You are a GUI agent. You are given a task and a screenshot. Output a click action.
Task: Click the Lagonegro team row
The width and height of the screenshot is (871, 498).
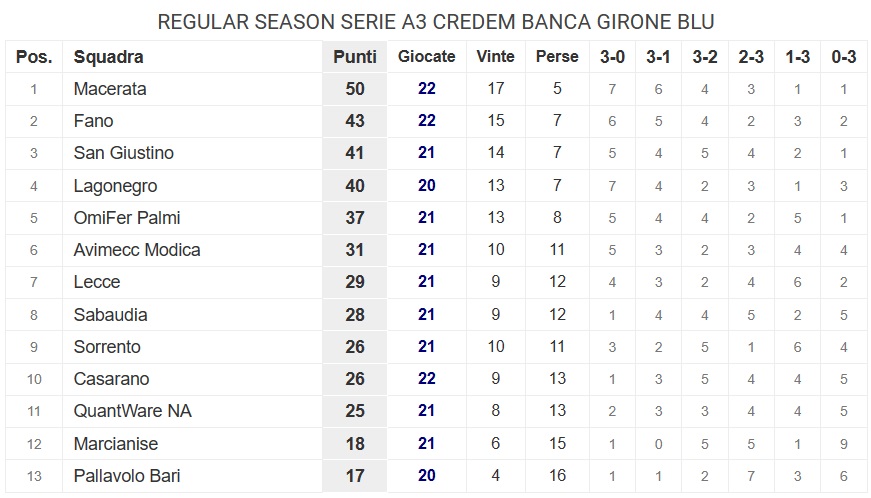coord(115,186)
